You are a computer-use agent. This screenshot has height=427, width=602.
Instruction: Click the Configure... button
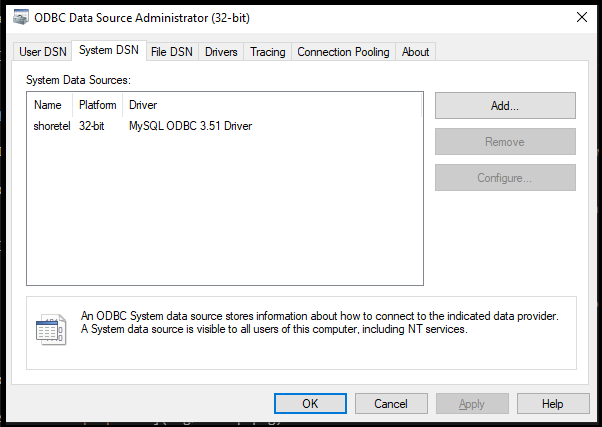(x=505, y=178)
